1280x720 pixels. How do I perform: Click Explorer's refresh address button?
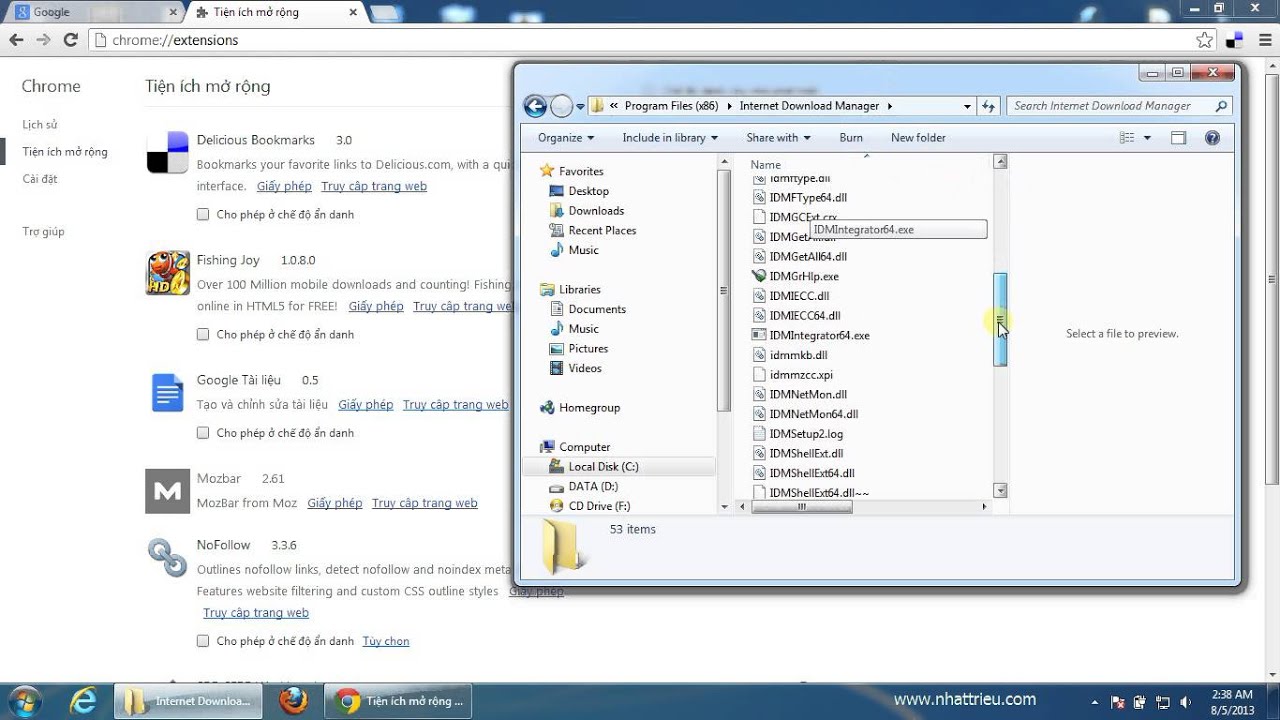click(988, 106)
